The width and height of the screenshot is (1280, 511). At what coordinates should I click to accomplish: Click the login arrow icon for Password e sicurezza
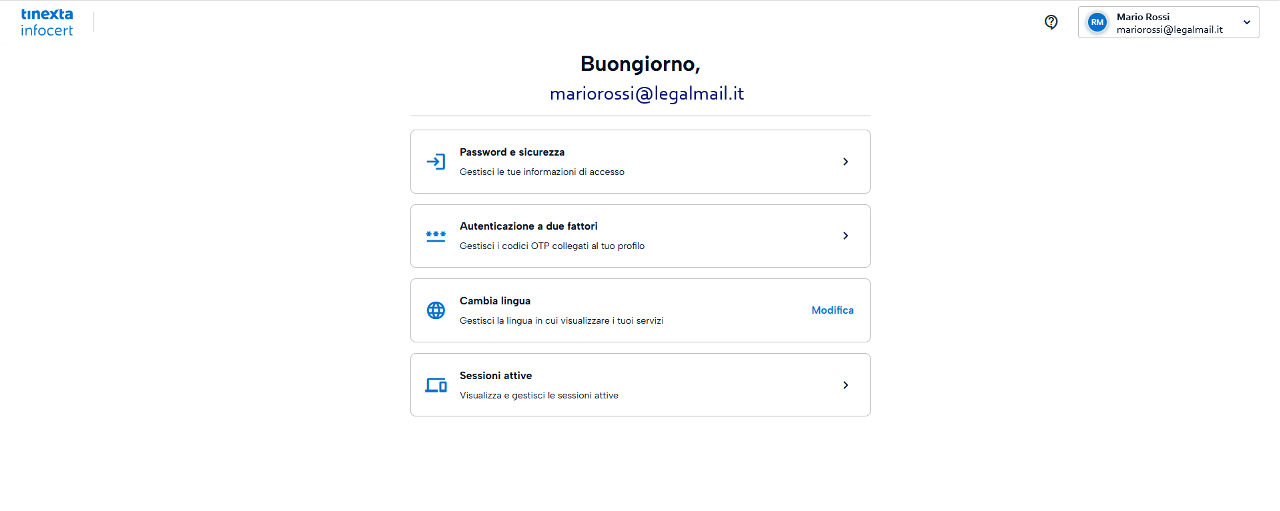point(436,162)
